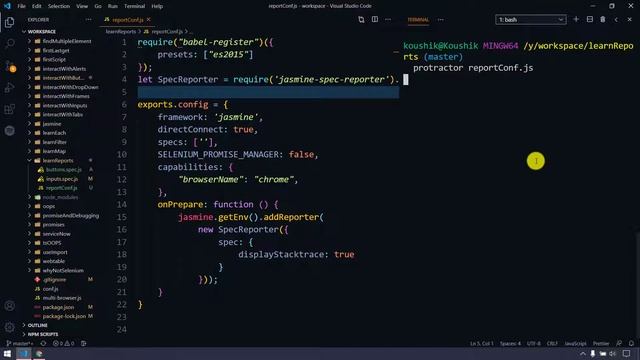Open the Source Control view

tap(9, 66)
